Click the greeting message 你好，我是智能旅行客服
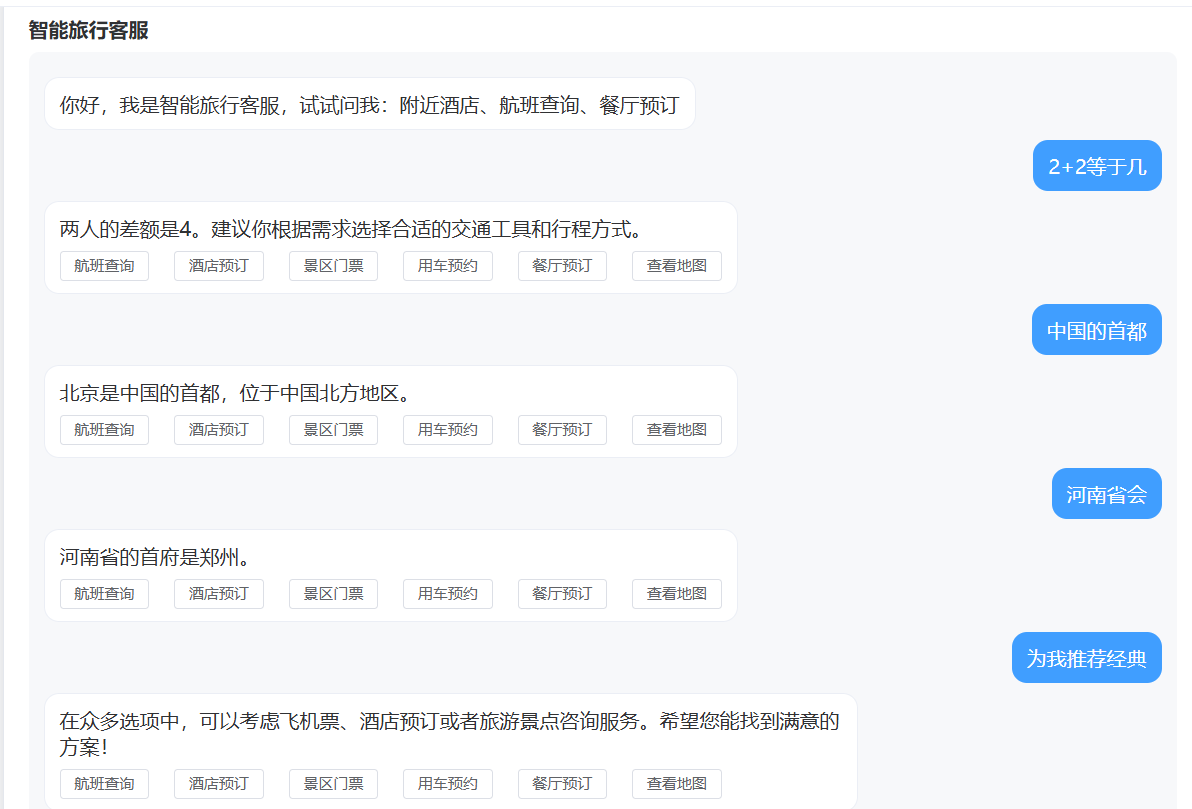The width and height of the screenshot is (1192, 809). coord(369,104)
